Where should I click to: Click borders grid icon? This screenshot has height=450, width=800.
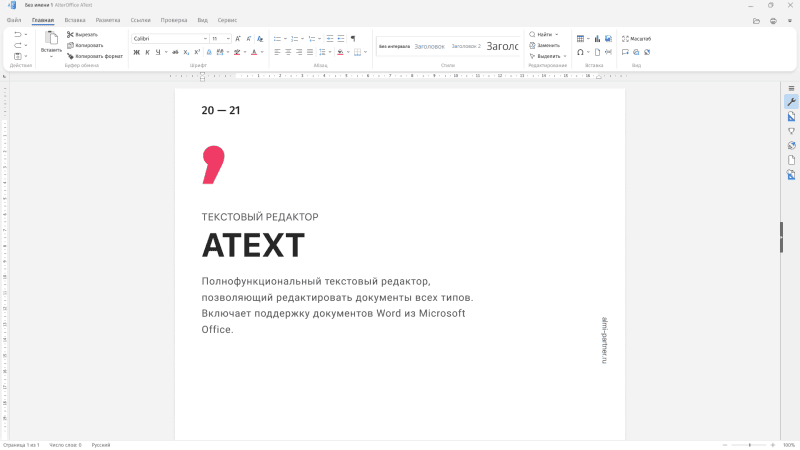coord(358,52)
